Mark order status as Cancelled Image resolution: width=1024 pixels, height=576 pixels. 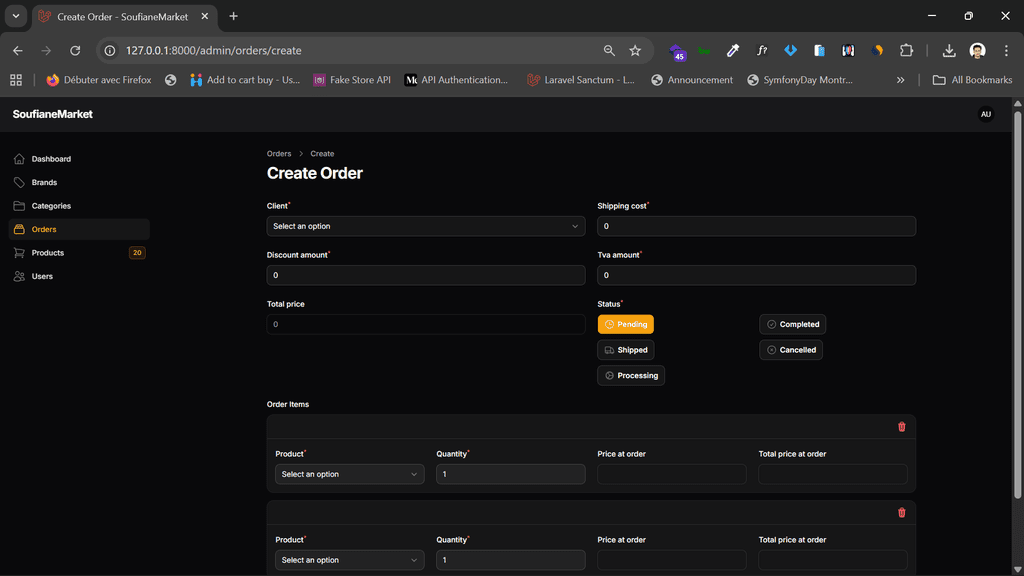point(791,350)
